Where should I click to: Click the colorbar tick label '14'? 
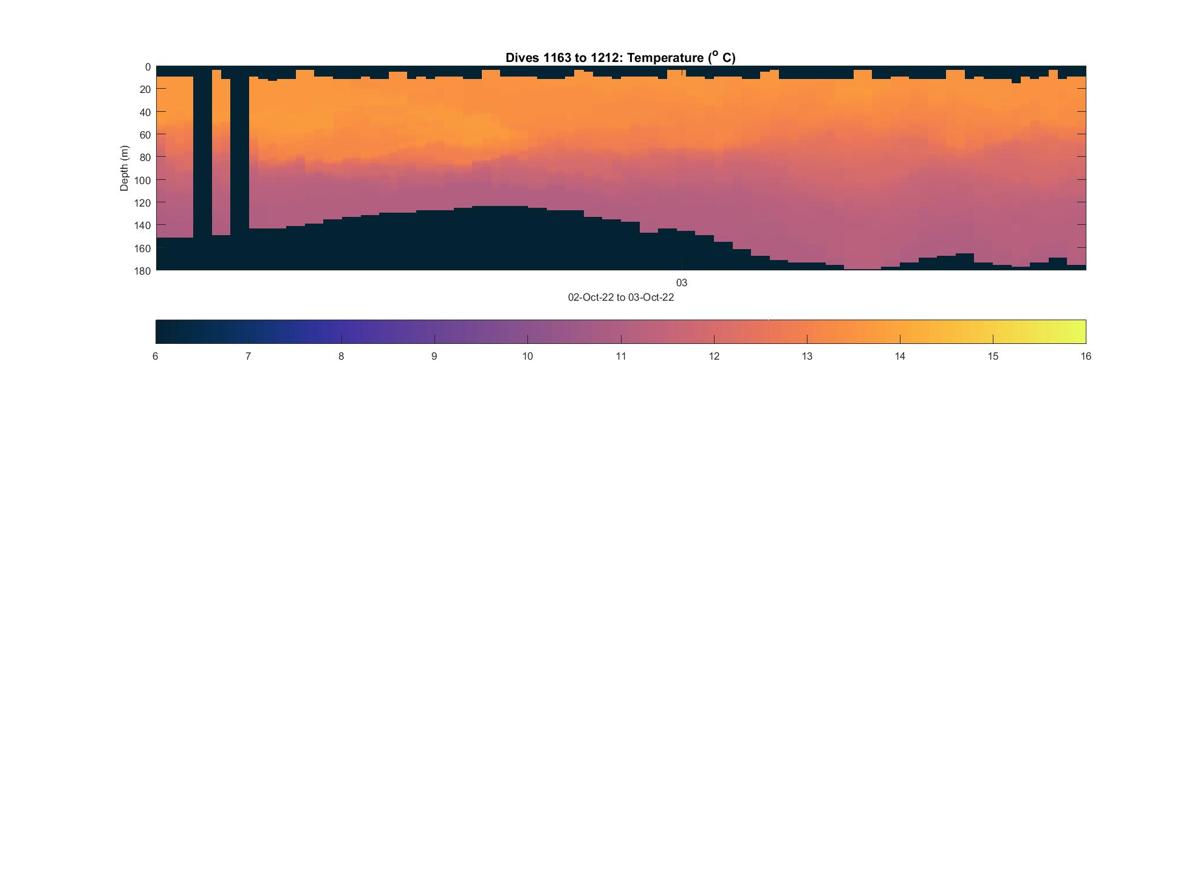[900, 356]
